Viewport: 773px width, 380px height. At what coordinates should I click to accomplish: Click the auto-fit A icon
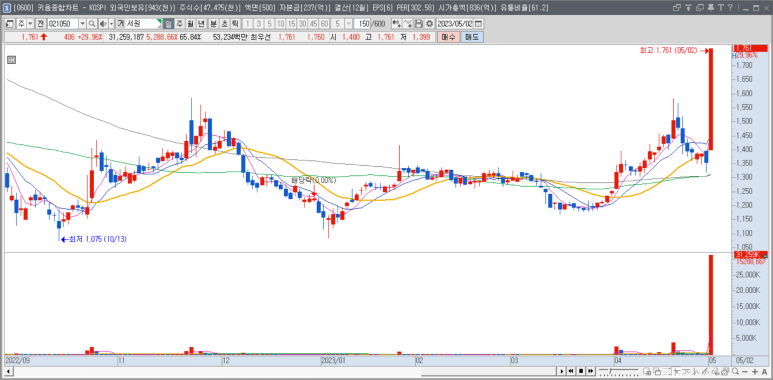tap(765, 371)
